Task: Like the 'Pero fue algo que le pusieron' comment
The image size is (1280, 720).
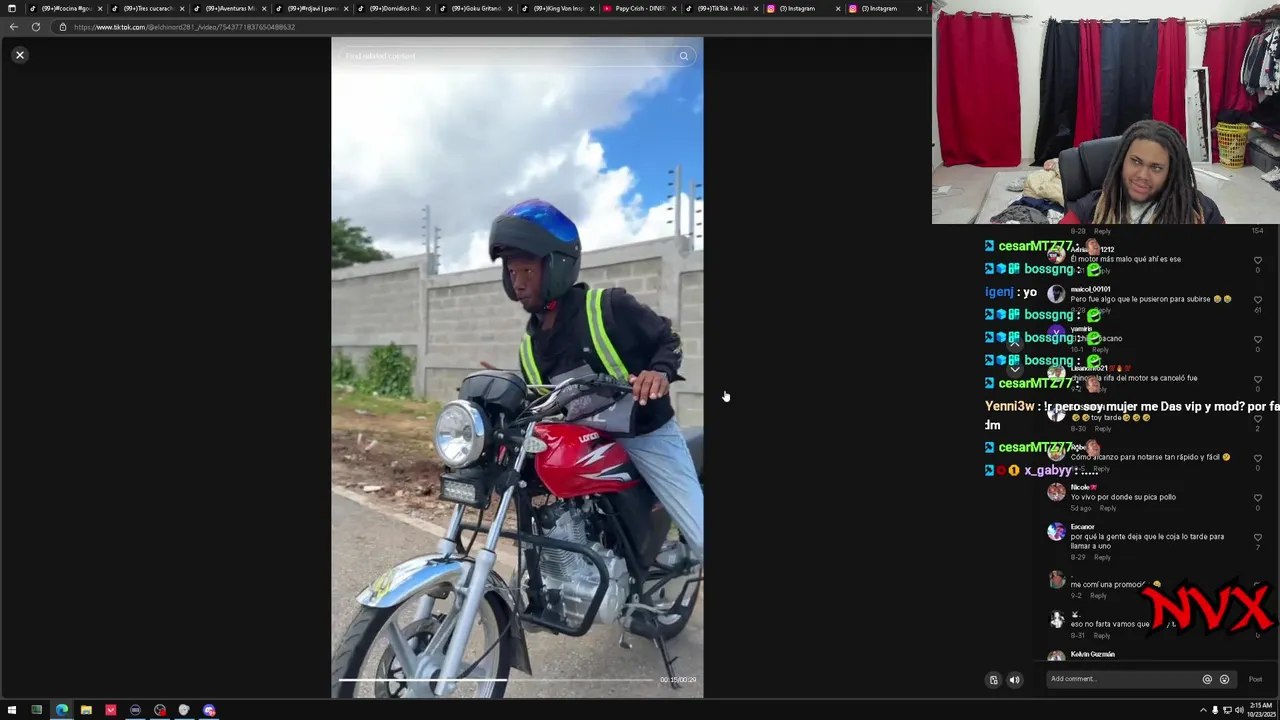Action: point(1258,299)
